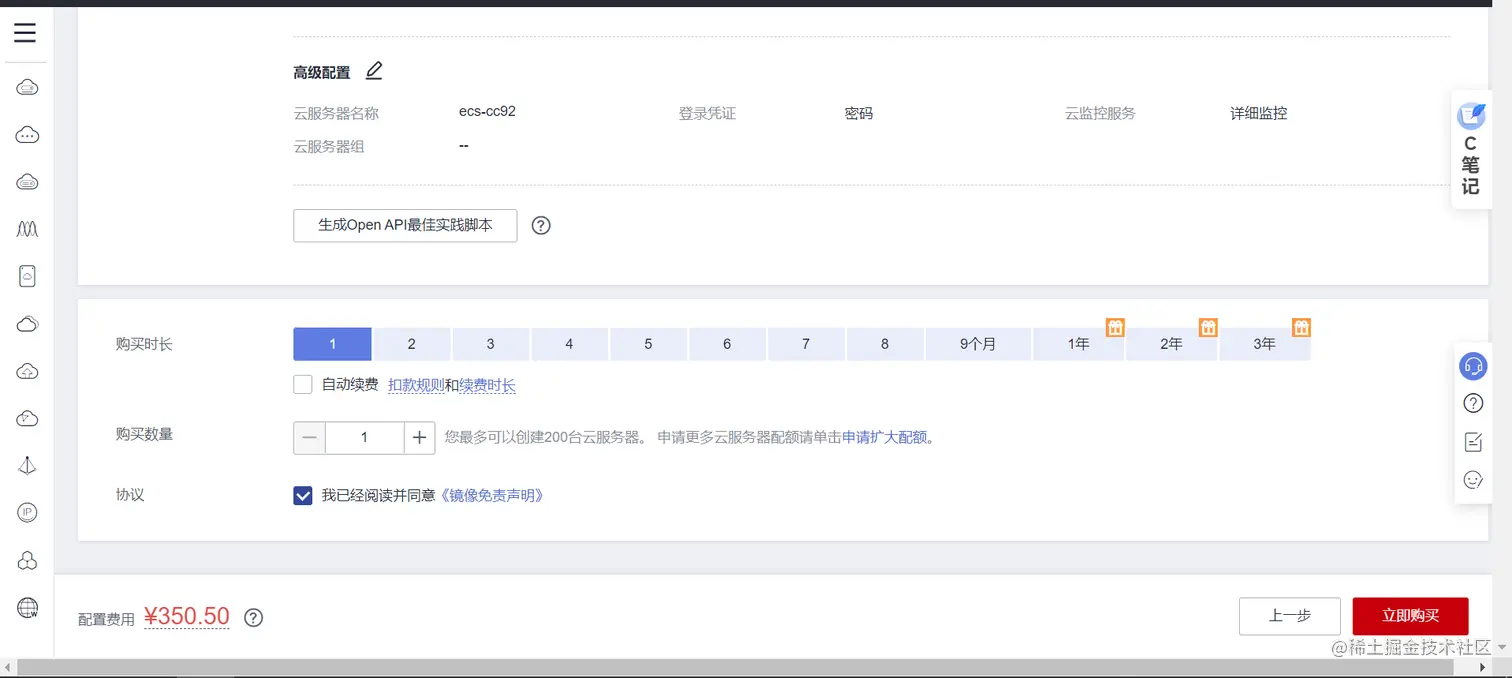
Task: Open the 续费时长 link
Action: tap(487, 385)
